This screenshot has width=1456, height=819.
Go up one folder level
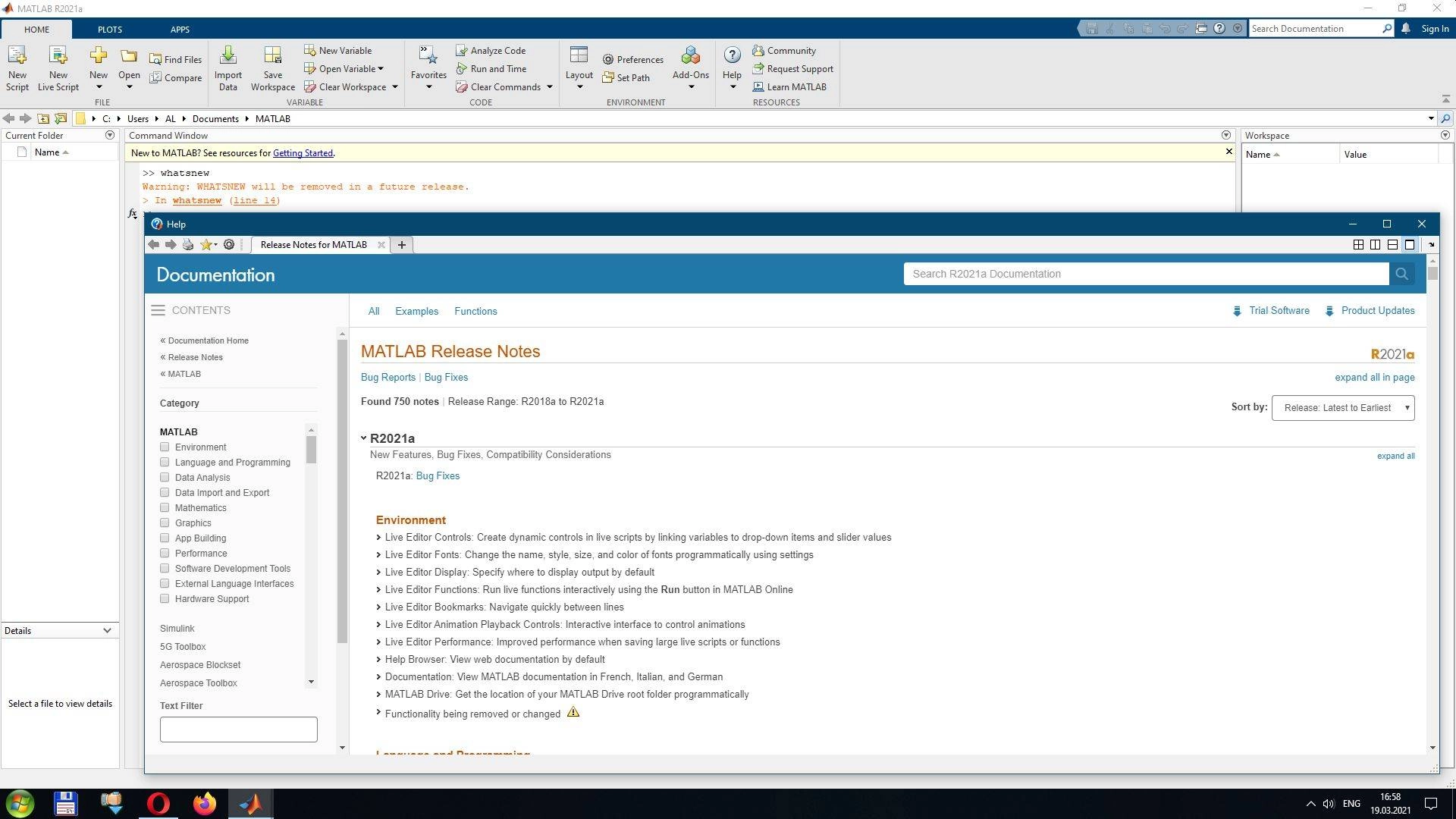pos(43,118)
